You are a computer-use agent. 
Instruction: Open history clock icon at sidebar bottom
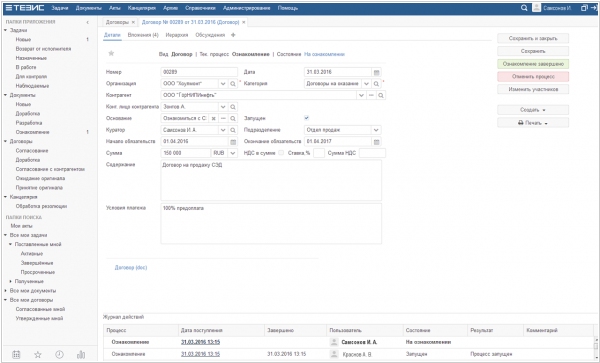[x=59, y=355]
